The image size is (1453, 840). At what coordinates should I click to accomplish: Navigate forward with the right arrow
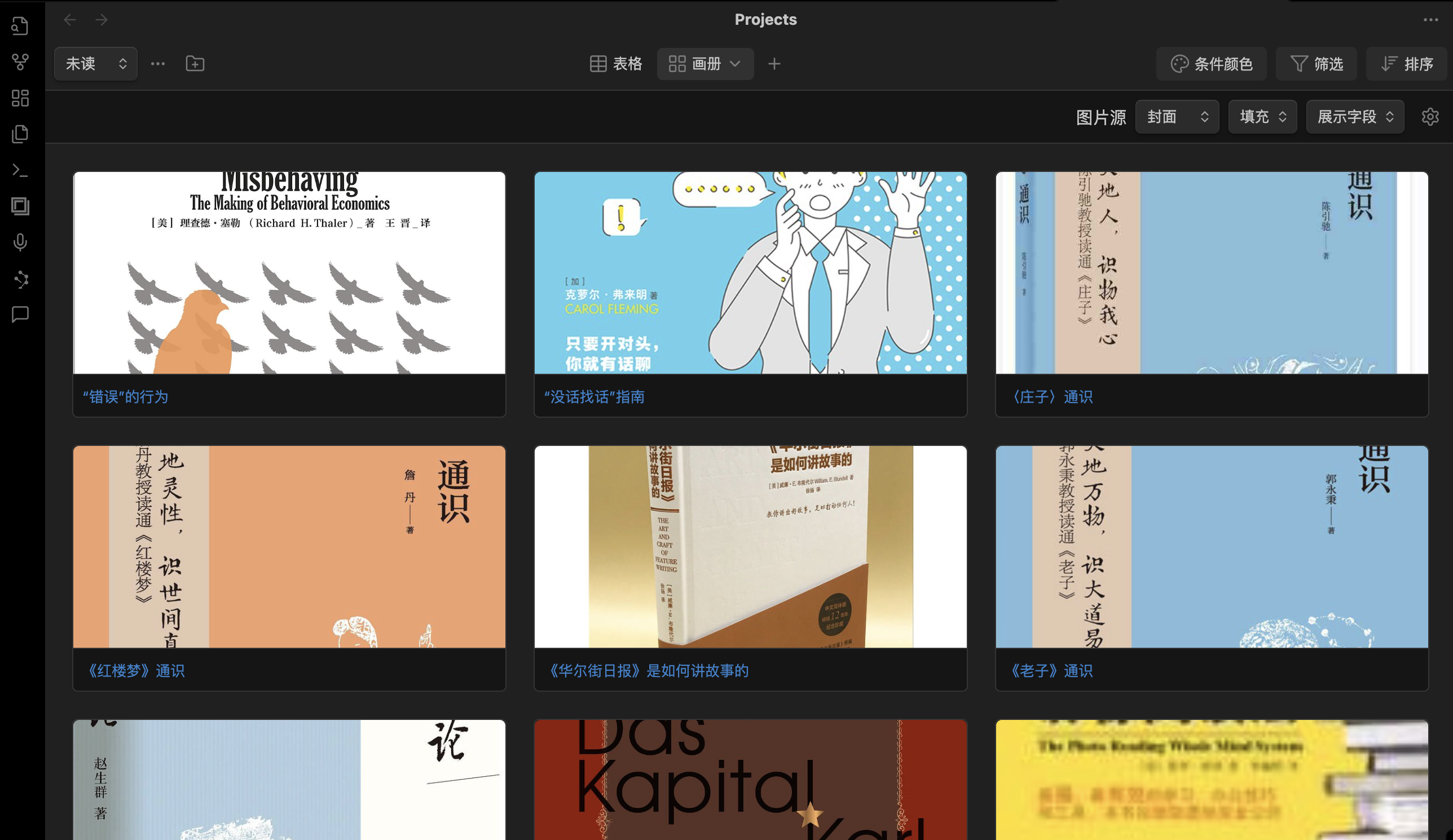pos(102,20)
